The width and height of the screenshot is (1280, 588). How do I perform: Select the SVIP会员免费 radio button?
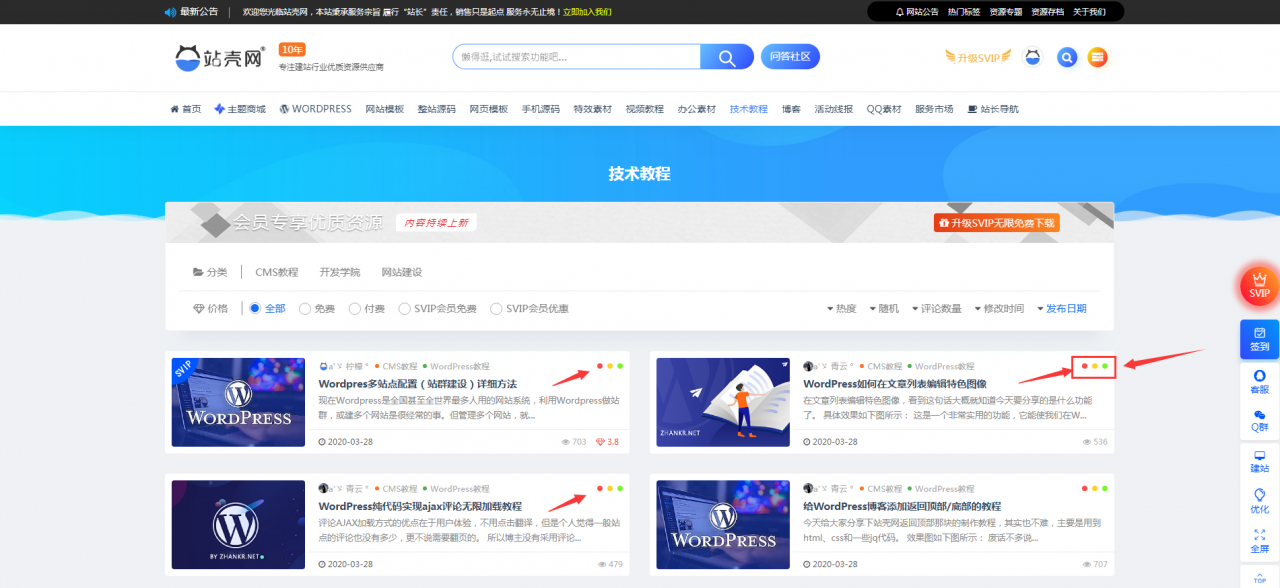[x=405, y=309]
